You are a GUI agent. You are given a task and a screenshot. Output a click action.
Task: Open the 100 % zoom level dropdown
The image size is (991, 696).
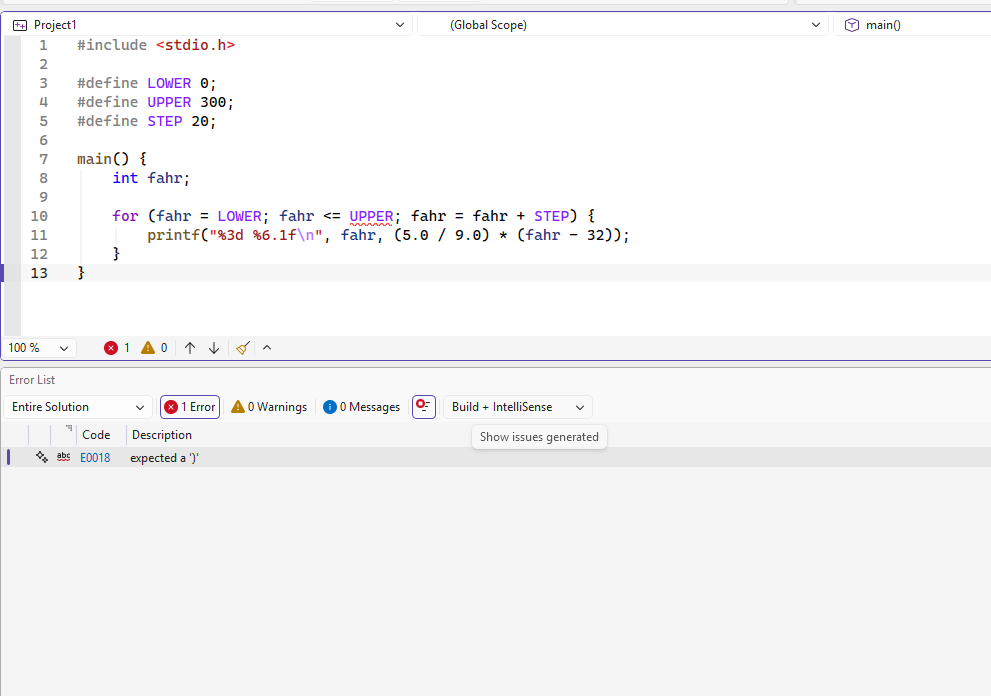pyautogui.click(x=39, y=348)
